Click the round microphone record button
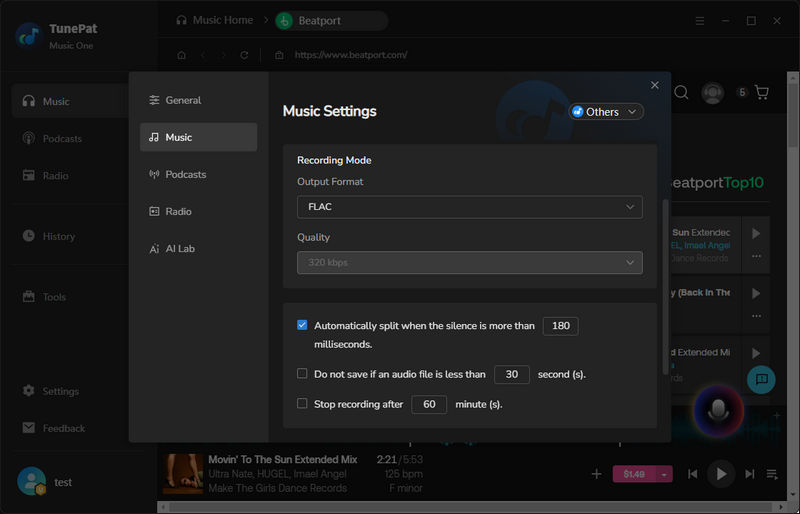This screenshot has height=514, width=800. coord(718,411)
